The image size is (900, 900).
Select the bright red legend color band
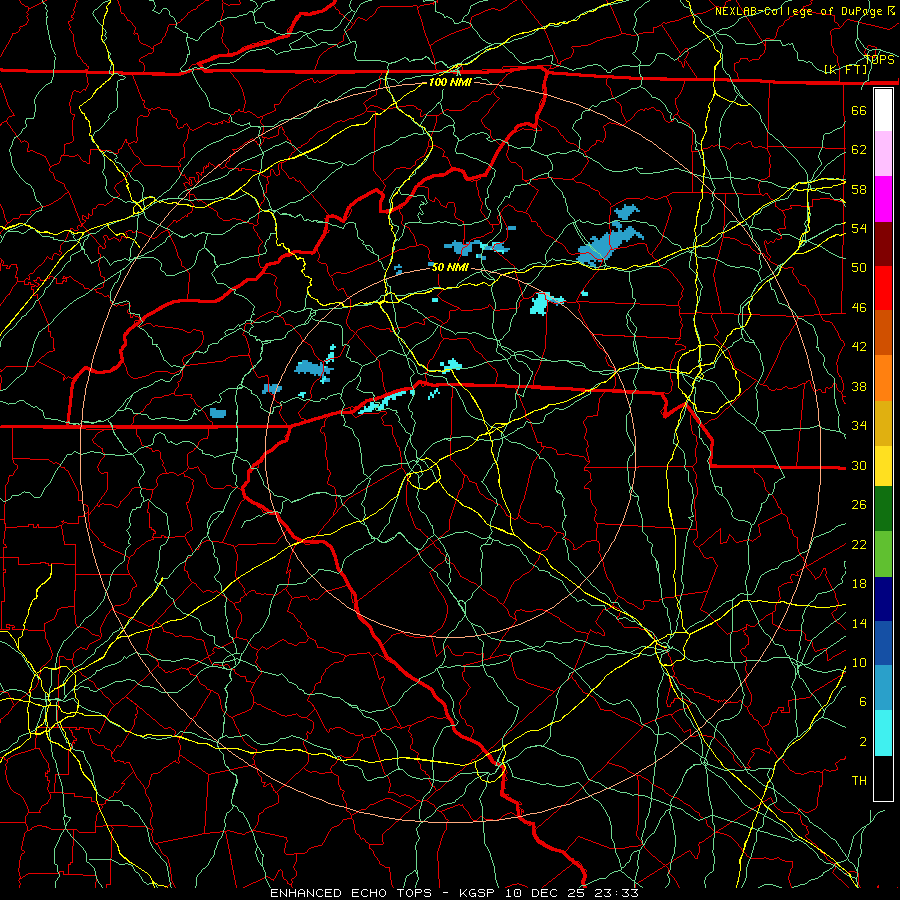883,288
